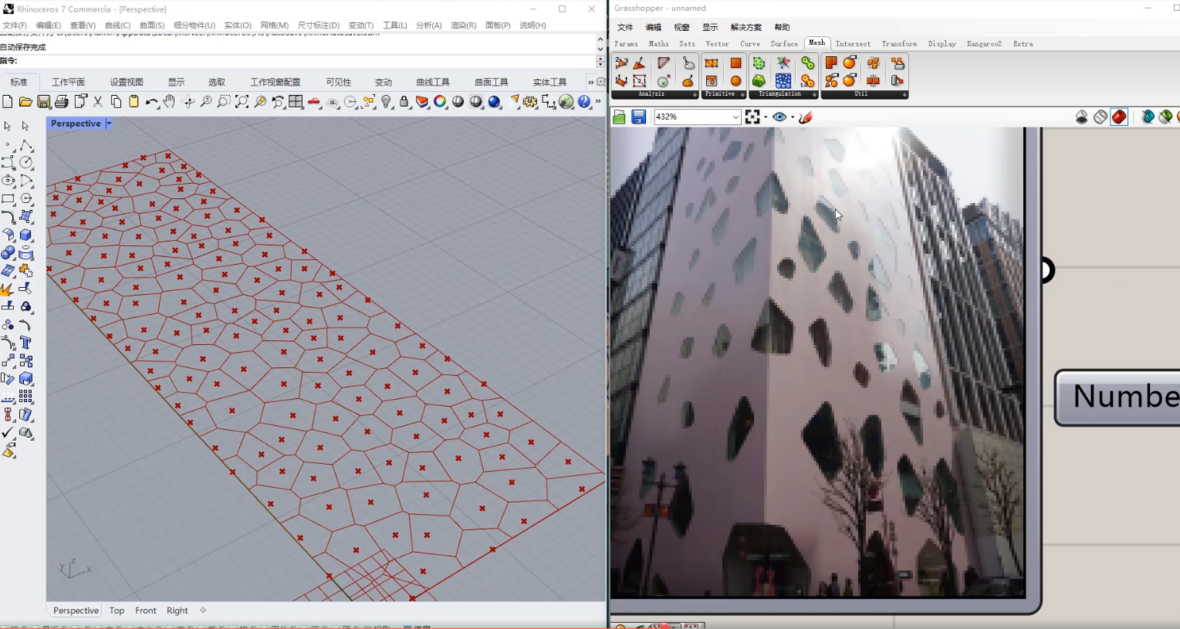1180x629 pixels.
Task: Click the Undo arrow icon in Rhino
Action: 152,102
